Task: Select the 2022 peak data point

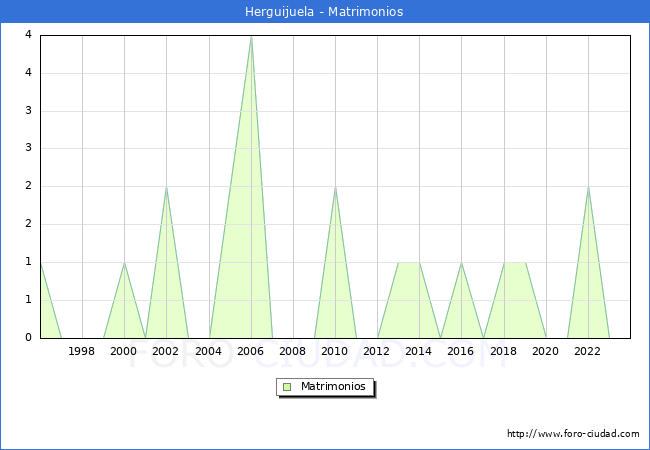Action: (x=588, y=187)
